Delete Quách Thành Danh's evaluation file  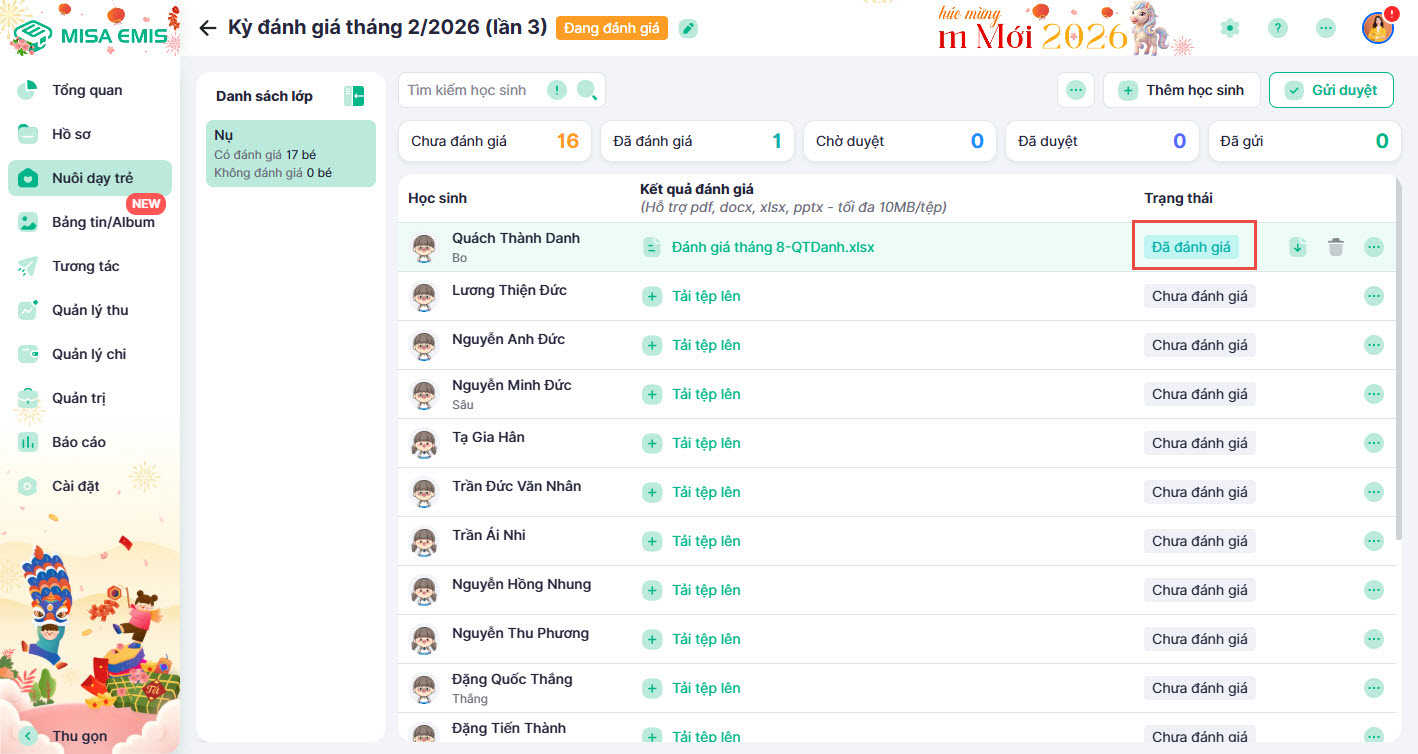(1335, 247)
